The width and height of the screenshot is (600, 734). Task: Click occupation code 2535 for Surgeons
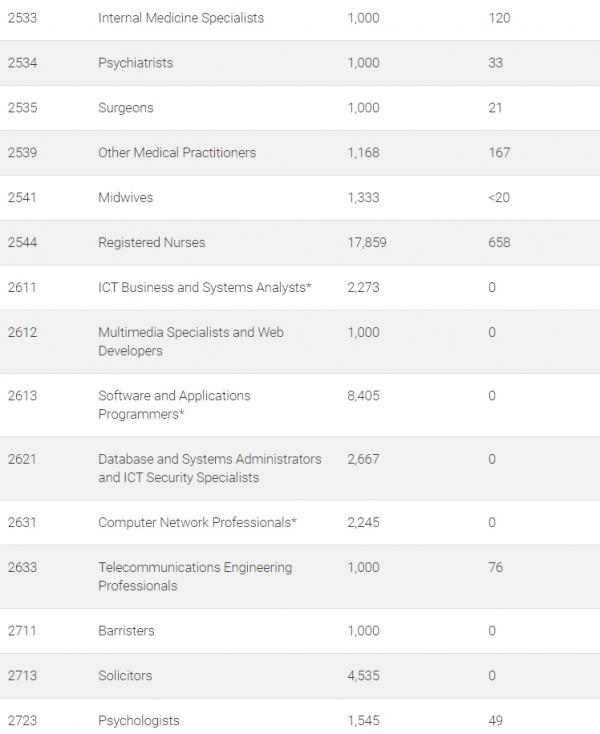[21, 108]
